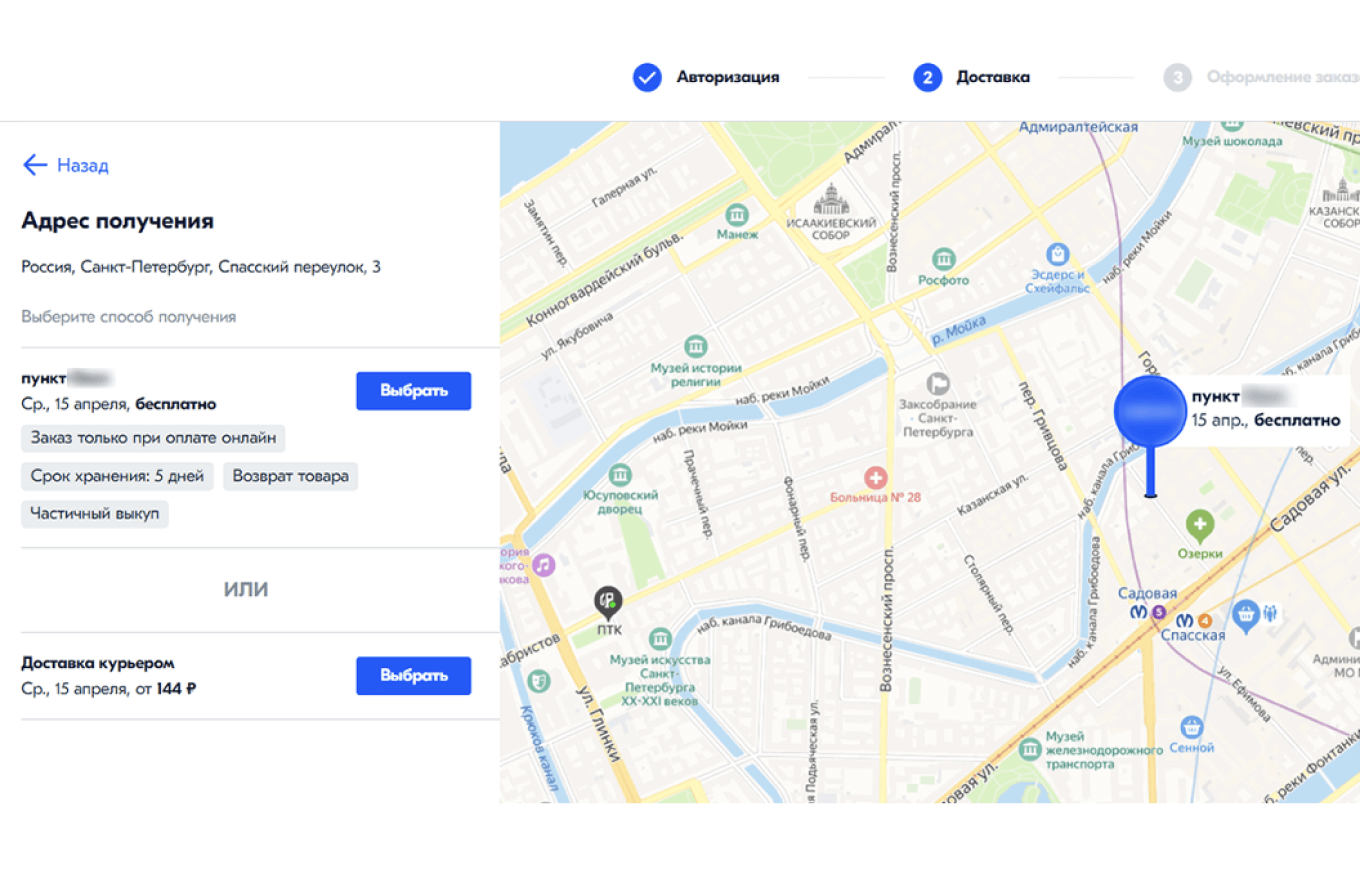Click the blue pickup point map pin
This screenshot has height=870, width=1360.
coord(1149,412)
